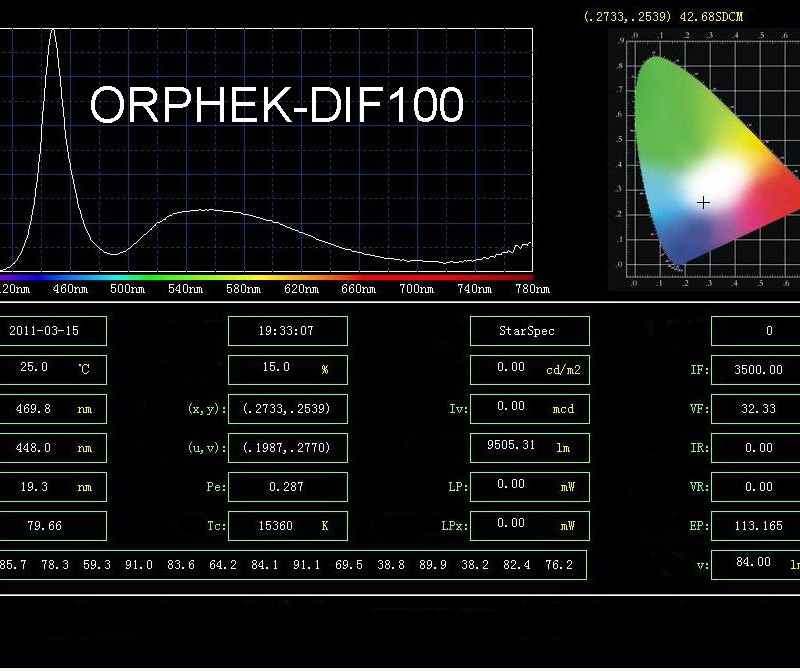Click the field showing 0 at top right
The image size is (800, 671).
pyautogui.click(x=756, y=331)
